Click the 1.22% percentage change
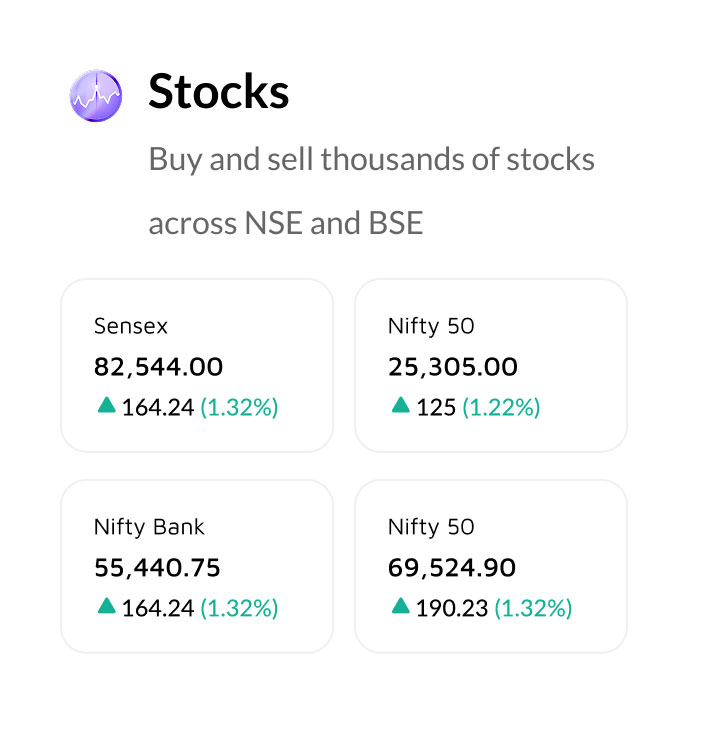Screen dimensions: 712x738 501,407
